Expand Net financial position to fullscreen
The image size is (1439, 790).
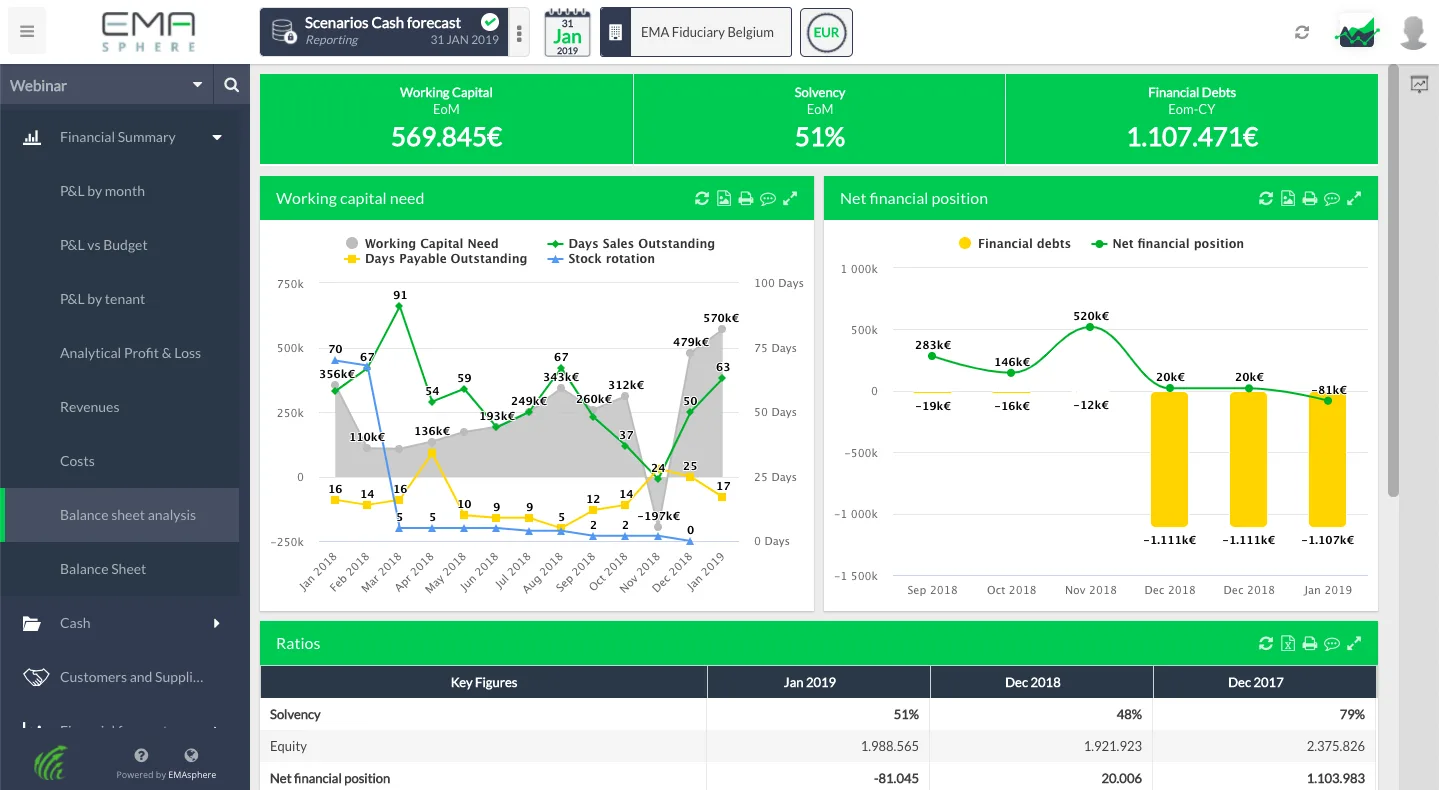click(x=1354, y=199)
